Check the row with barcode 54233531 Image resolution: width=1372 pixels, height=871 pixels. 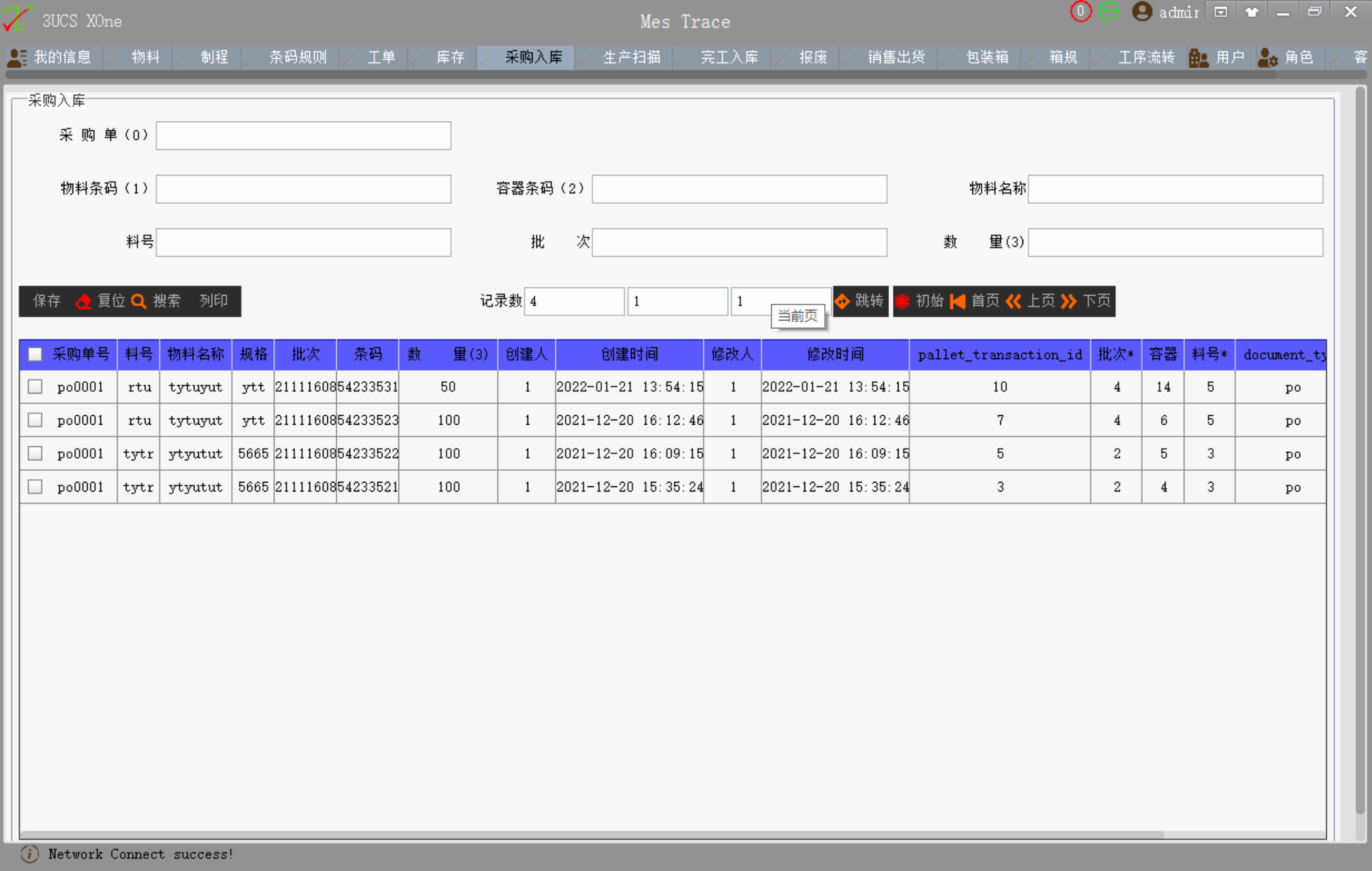pos(36,387)
